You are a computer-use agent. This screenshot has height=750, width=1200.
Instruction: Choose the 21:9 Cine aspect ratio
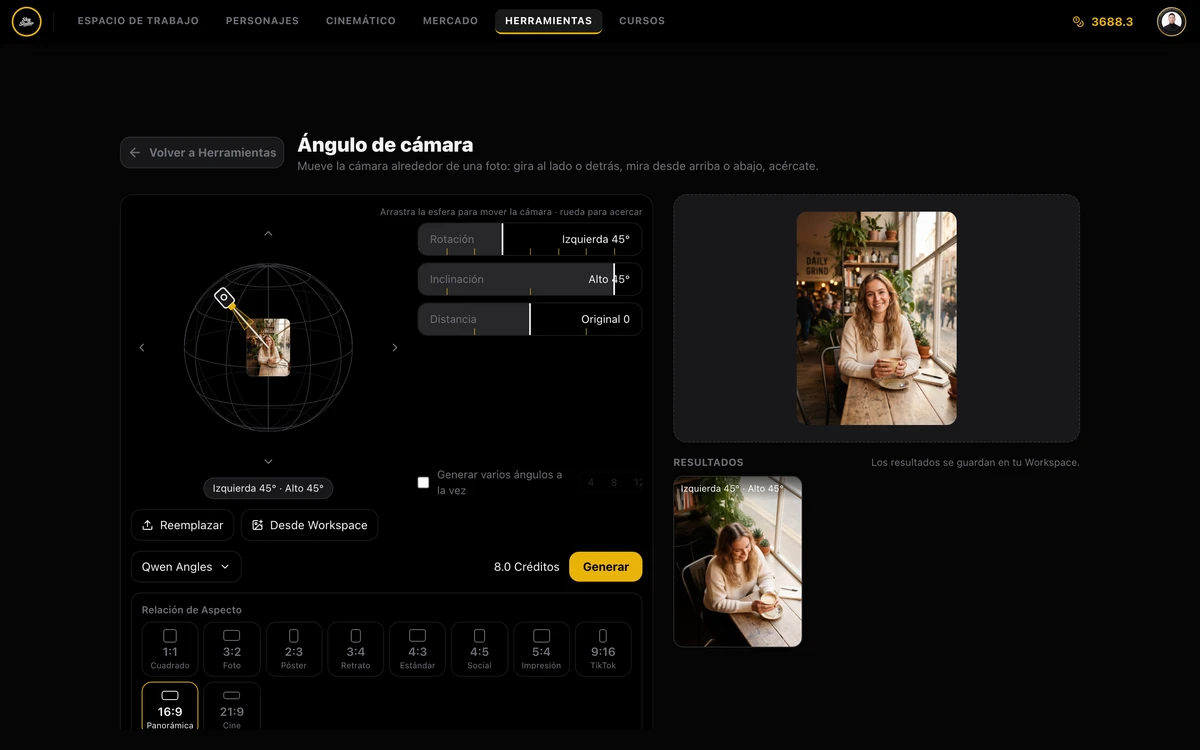pyautogui.click(x=232, y=707)
